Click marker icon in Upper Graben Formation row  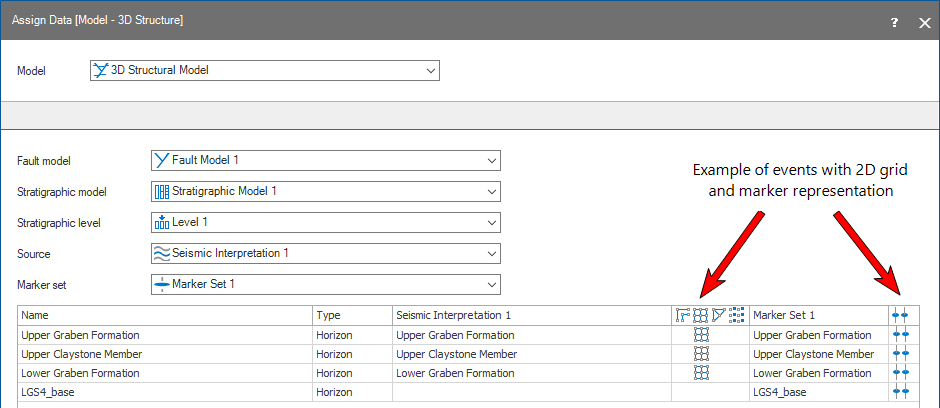900,335
